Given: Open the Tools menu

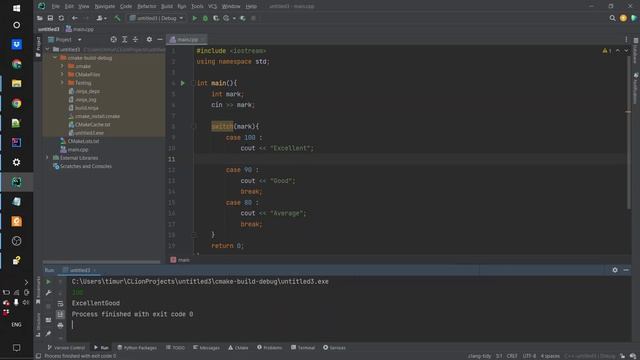Looking at the screenshot, I should pyautogui.click(x=197, y=7).
